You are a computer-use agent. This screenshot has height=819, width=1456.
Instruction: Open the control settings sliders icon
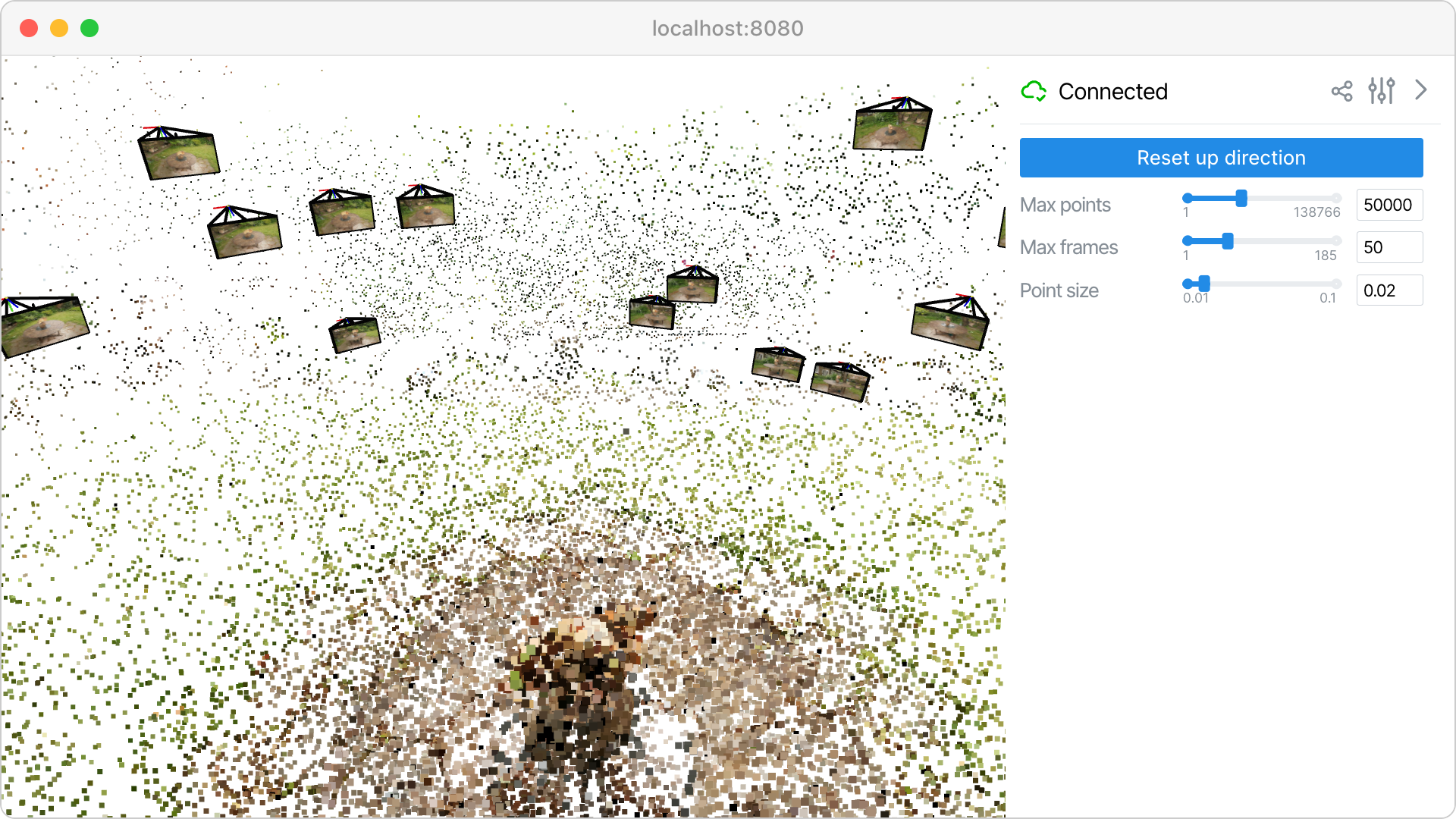(1381, 91)
